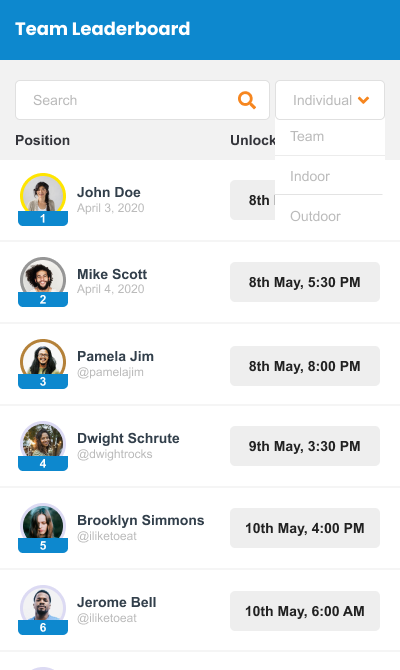
Task: Click Pamela Jim's avatar photo
Action: pos(43,360)
